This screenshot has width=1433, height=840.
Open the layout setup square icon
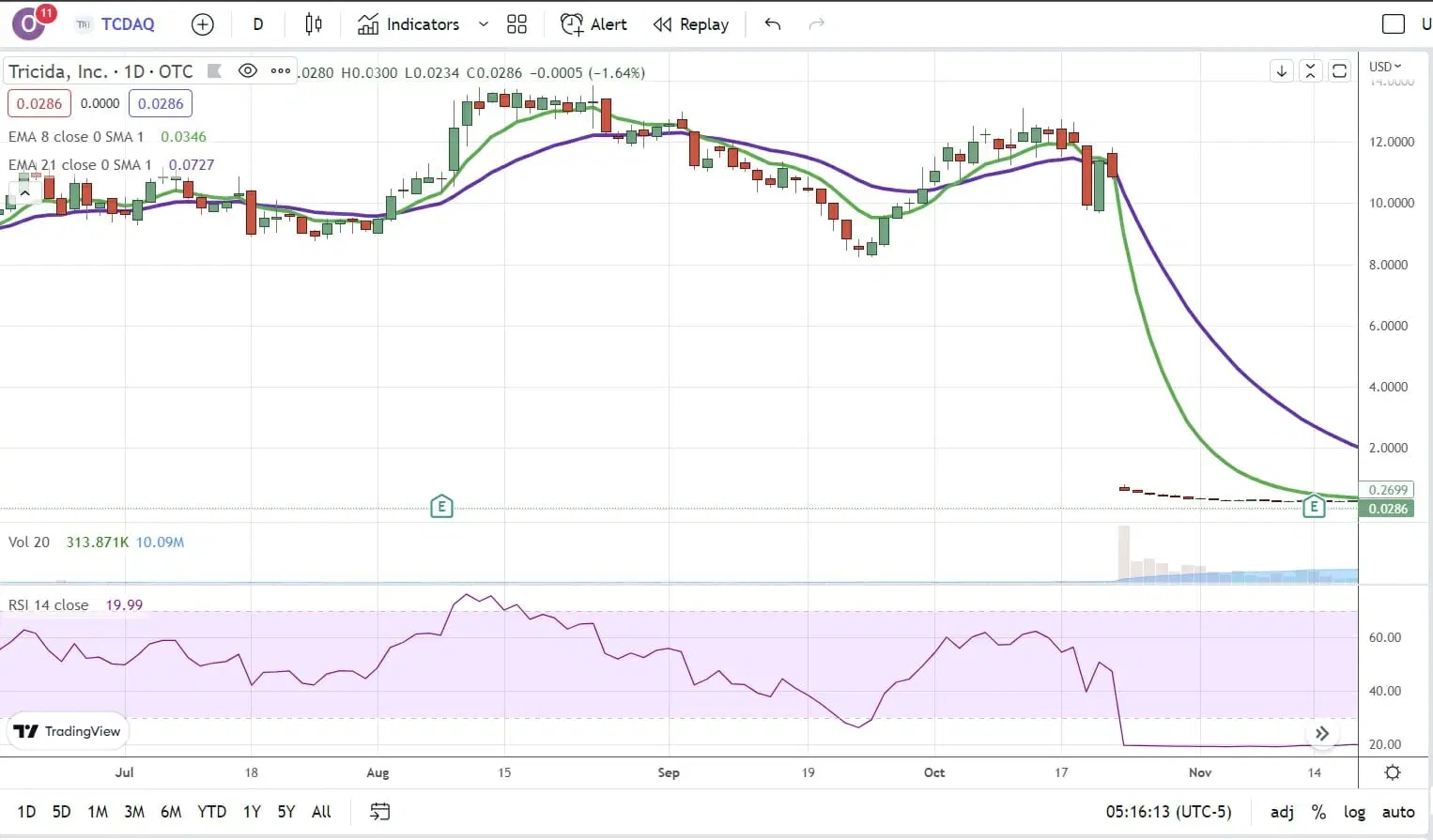click(x=1394, y=24)
